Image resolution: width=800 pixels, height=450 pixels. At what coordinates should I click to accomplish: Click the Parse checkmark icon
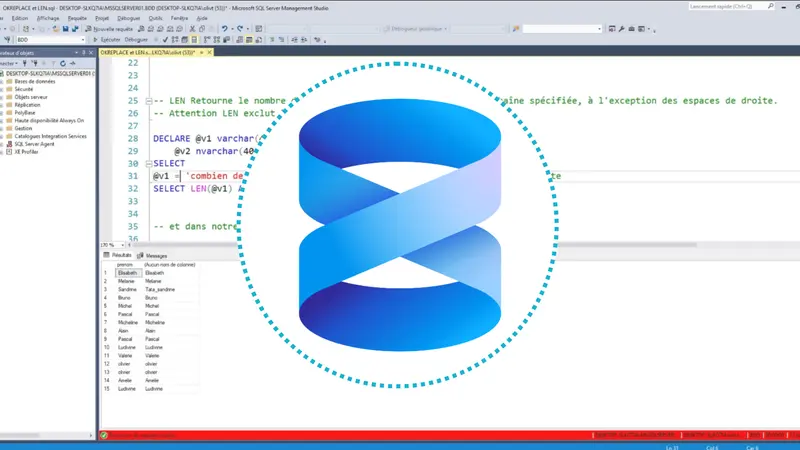pos(165,40)
